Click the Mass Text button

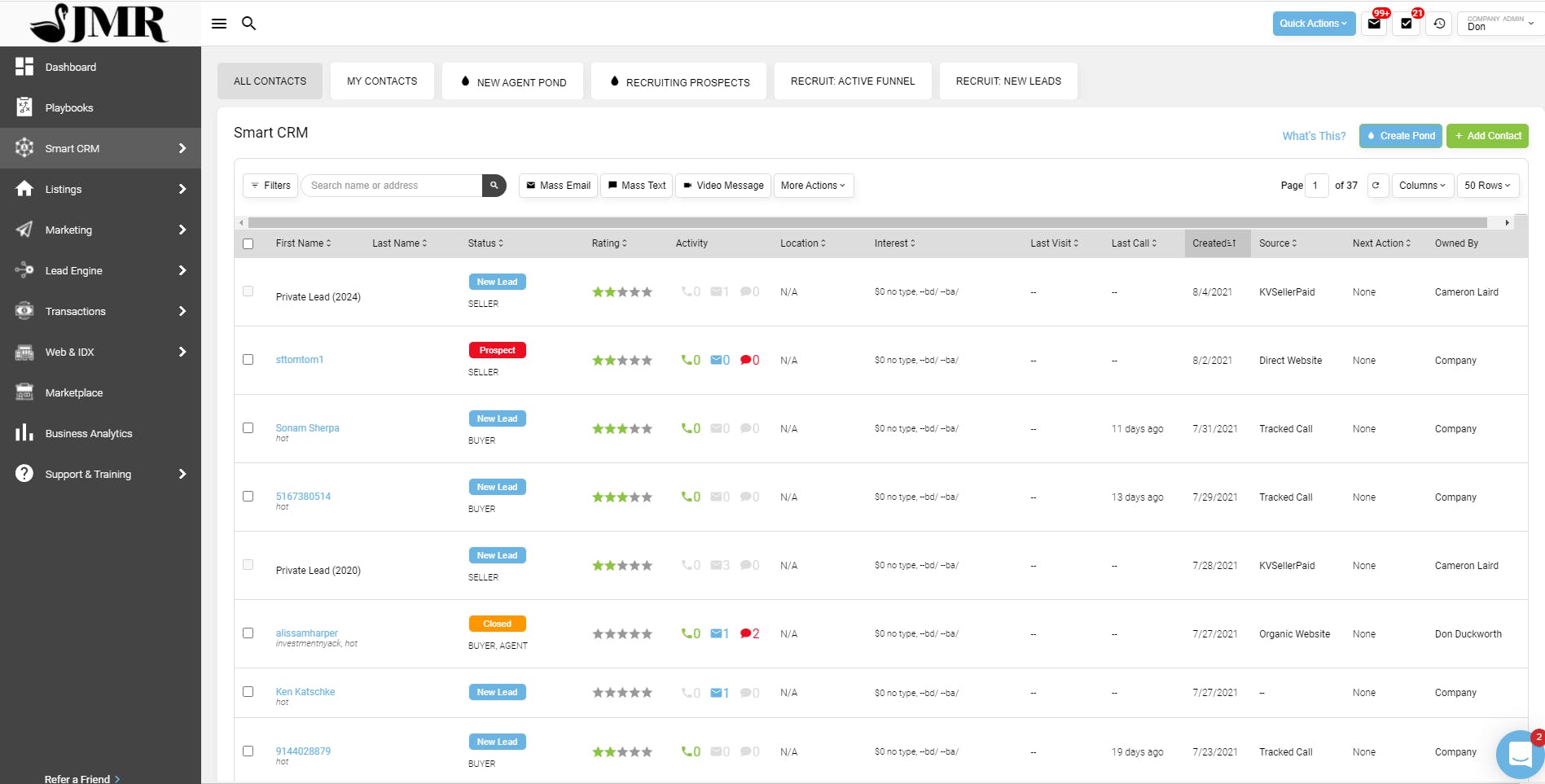coord(637,186)
